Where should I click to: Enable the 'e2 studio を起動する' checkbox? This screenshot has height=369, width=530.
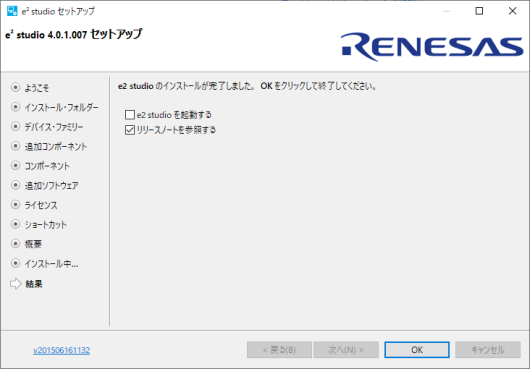pos(130,115)
